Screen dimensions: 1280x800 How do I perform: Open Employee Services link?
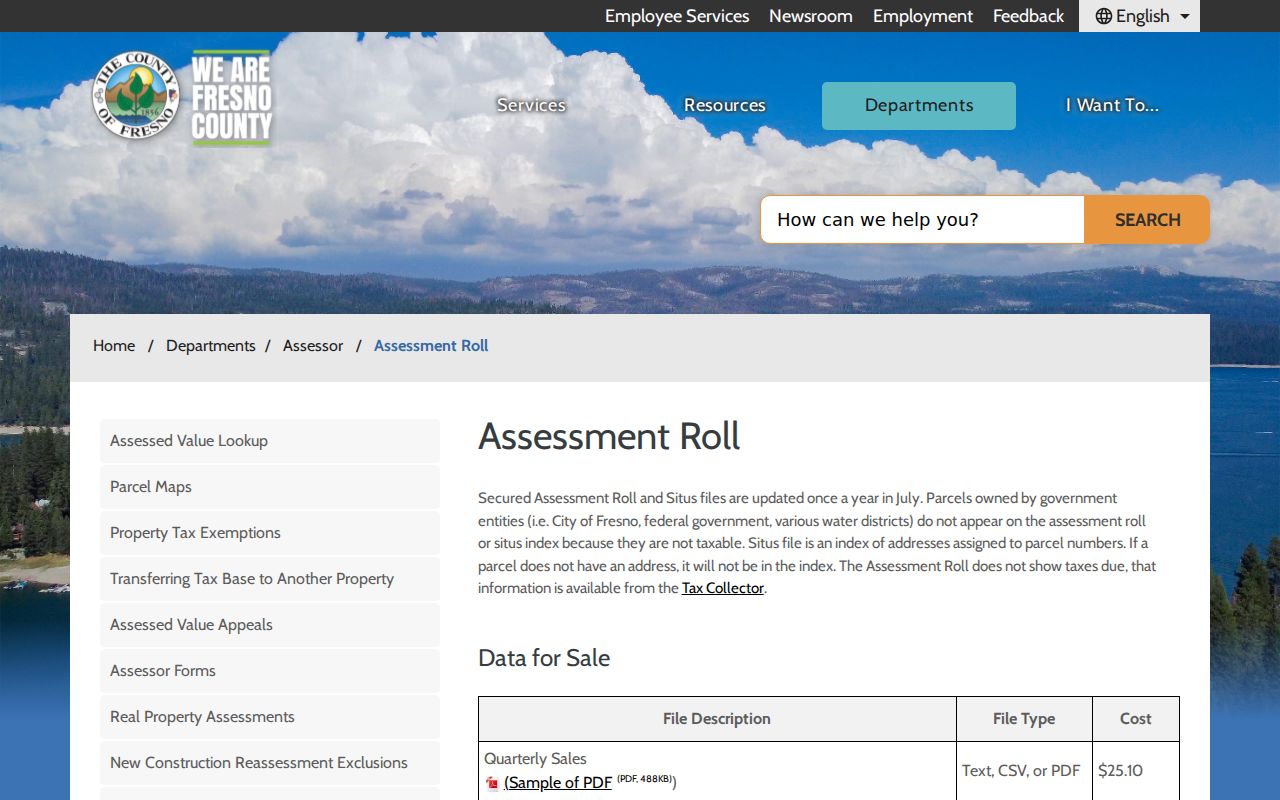click(677, 16)
